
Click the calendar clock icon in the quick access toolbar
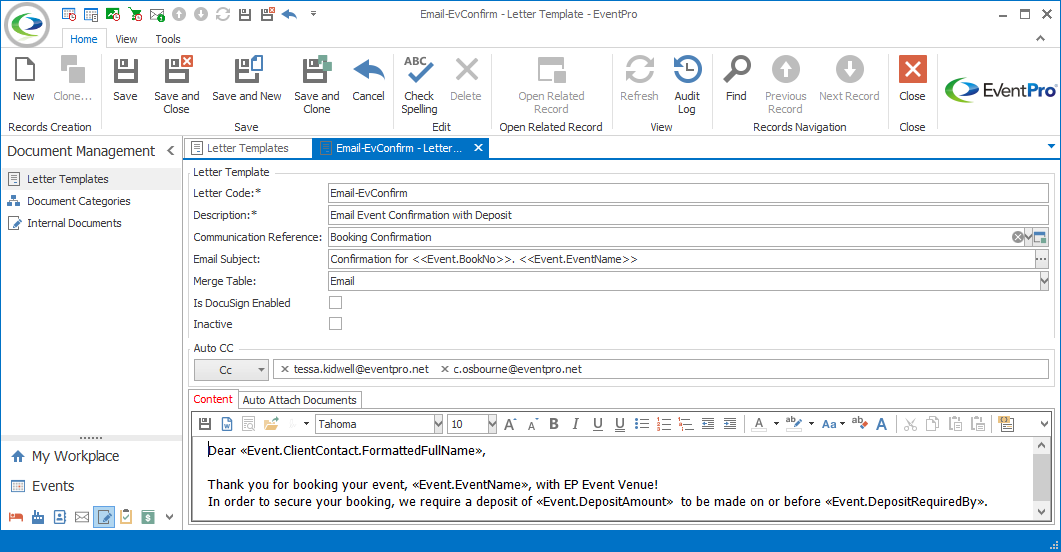69,14
